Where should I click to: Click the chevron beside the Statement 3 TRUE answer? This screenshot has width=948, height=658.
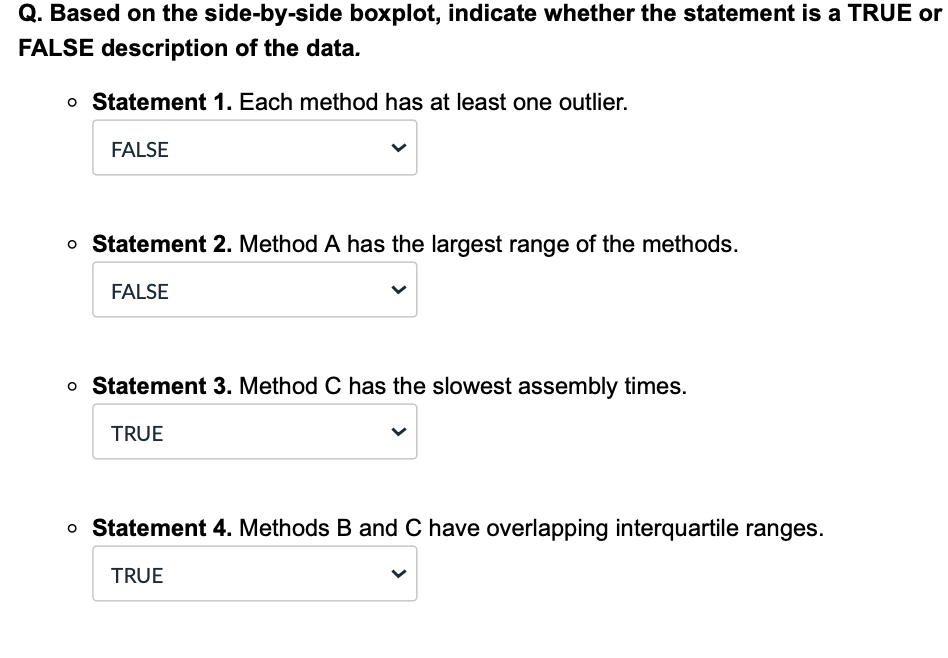tap(399, 431)
